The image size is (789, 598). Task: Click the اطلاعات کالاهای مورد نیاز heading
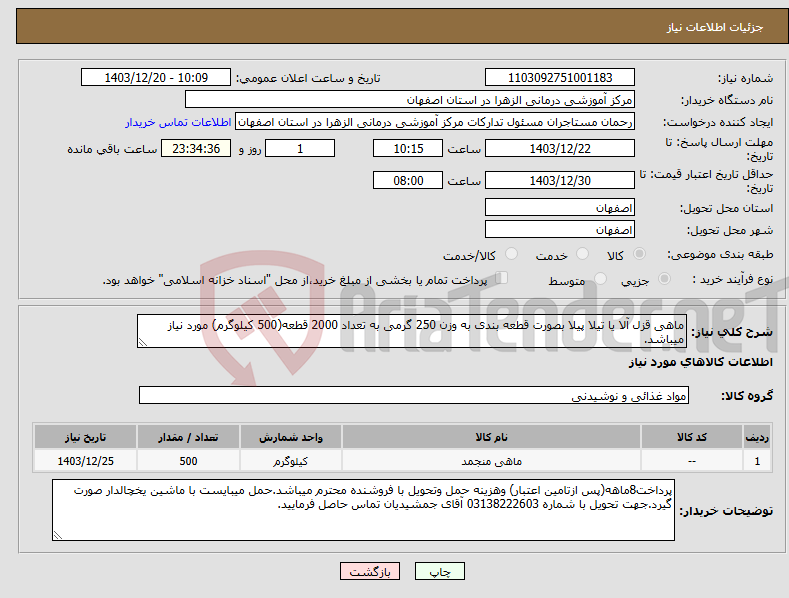[x=700, y=362]
